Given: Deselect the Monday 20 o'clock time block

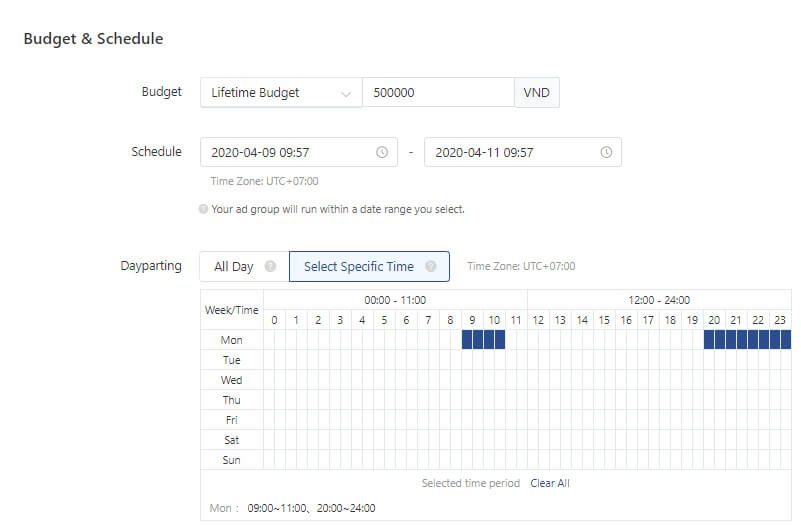Looking at the screenshot, I should (x=715, y=340).
